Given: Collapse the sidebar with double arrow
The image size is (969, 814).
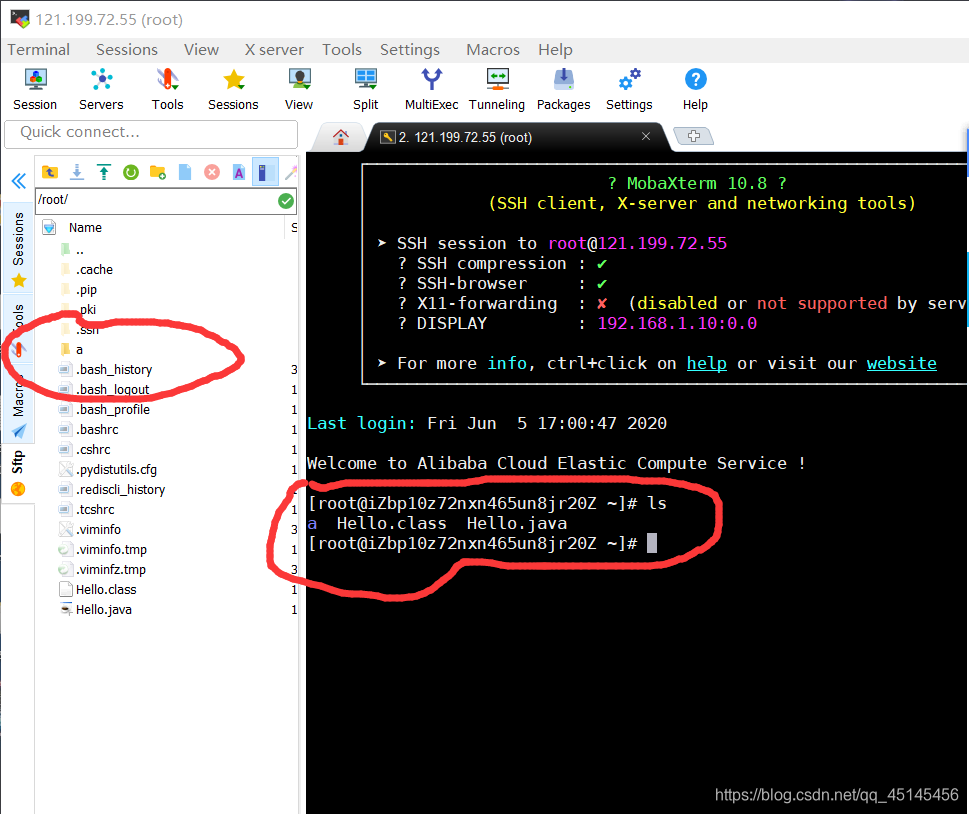Looking at the screenshot, I should (x=19, y=181).
